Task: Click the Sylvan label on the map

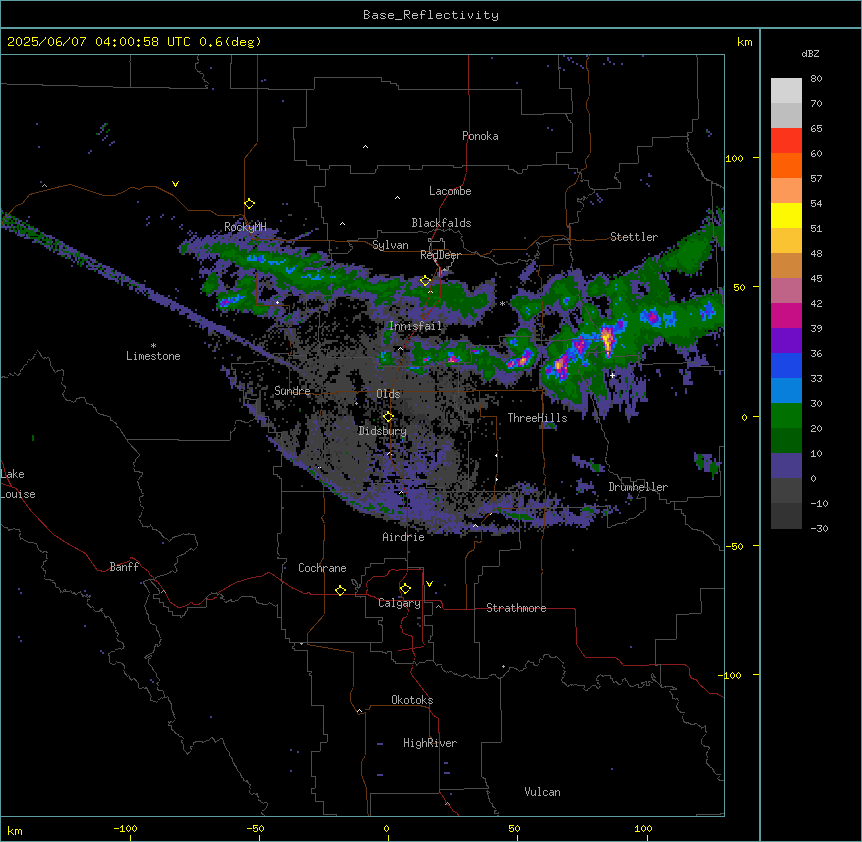Action: coord(390,245)
